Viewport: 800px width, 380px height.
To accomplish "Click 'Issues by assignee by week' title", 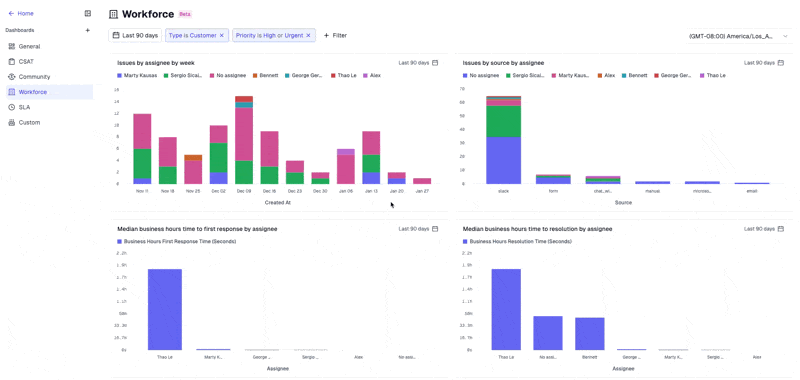I will click(156, 63).
